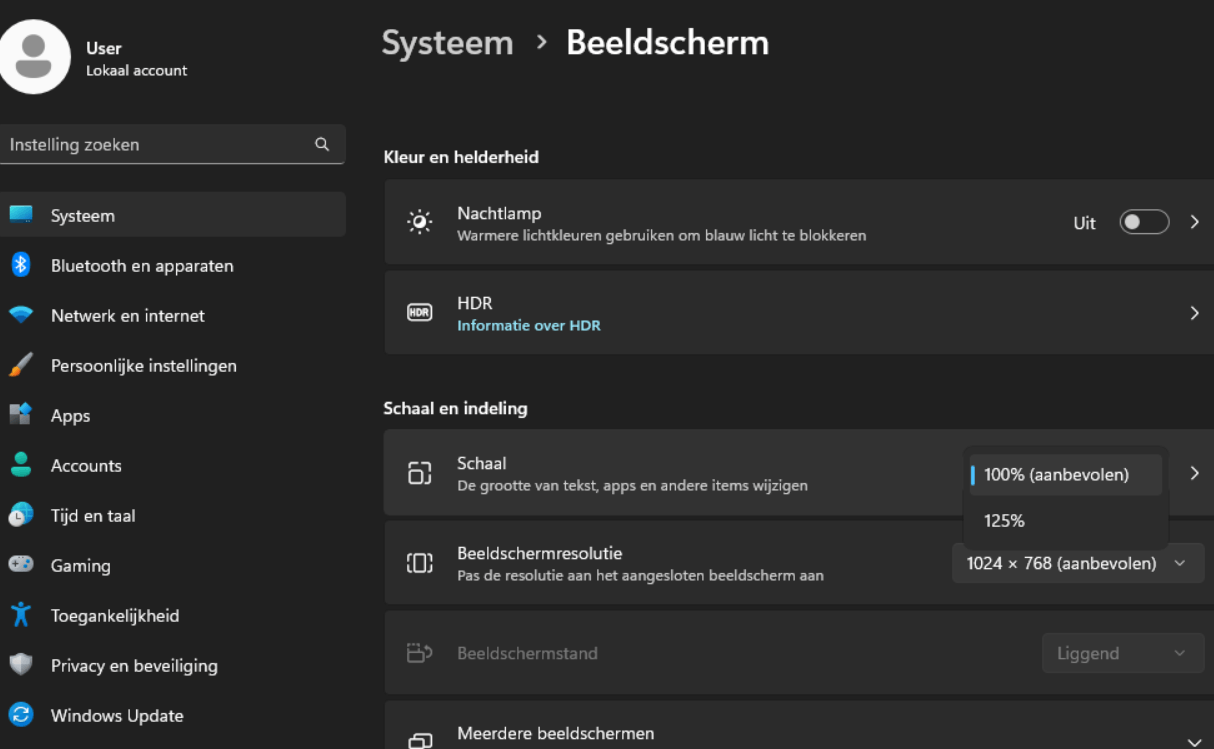Screen dimensions: 1214x749
Task: Toggle the Nachtlamp switch
Action: pos(1144,222)
